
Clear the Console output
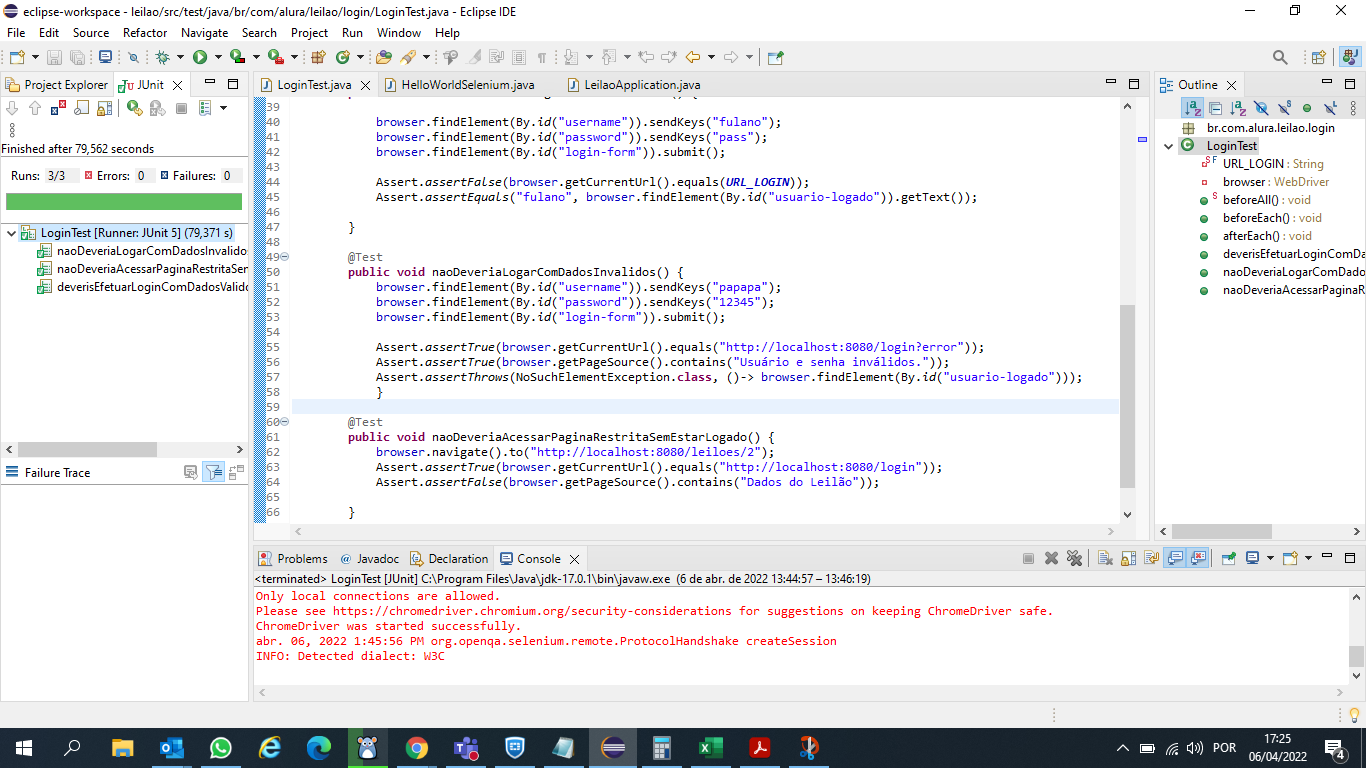pyautogui.click(x=1104, y=559)
